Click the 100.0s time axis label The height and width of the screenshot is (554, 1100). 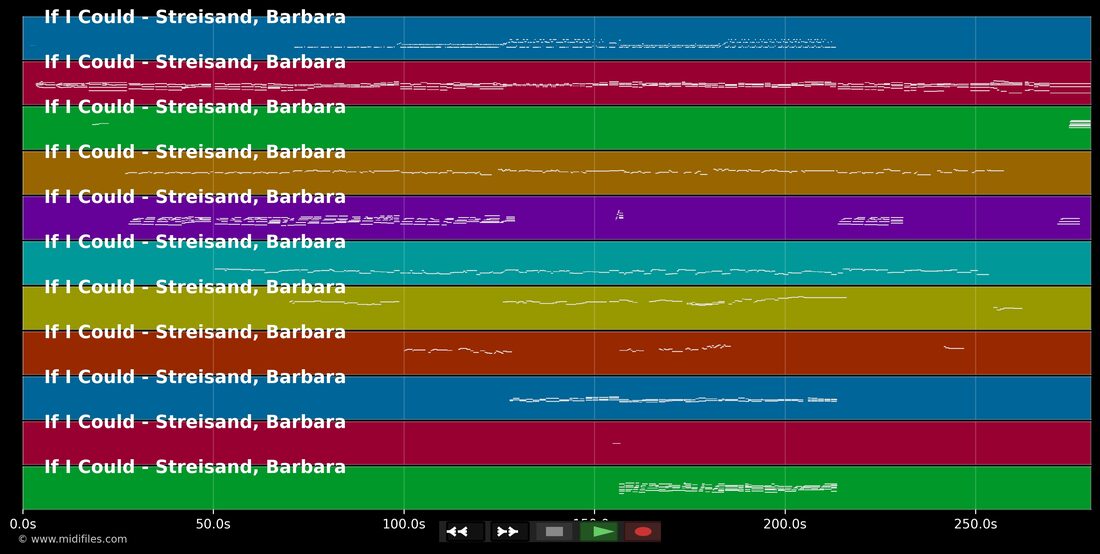coord(404,524)
